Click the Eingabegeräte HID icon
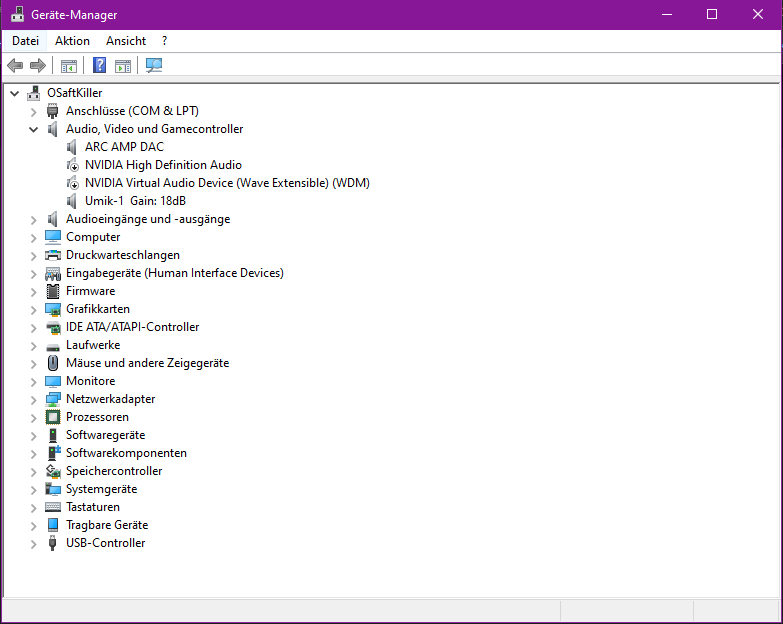This screenshot has height=624, width=783. point(52,273)
